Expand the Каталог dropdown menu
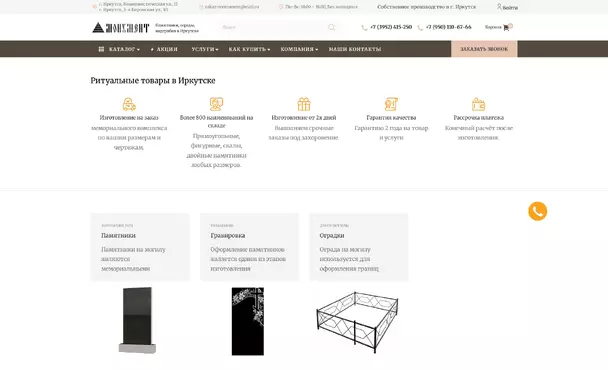 [124, 49]
